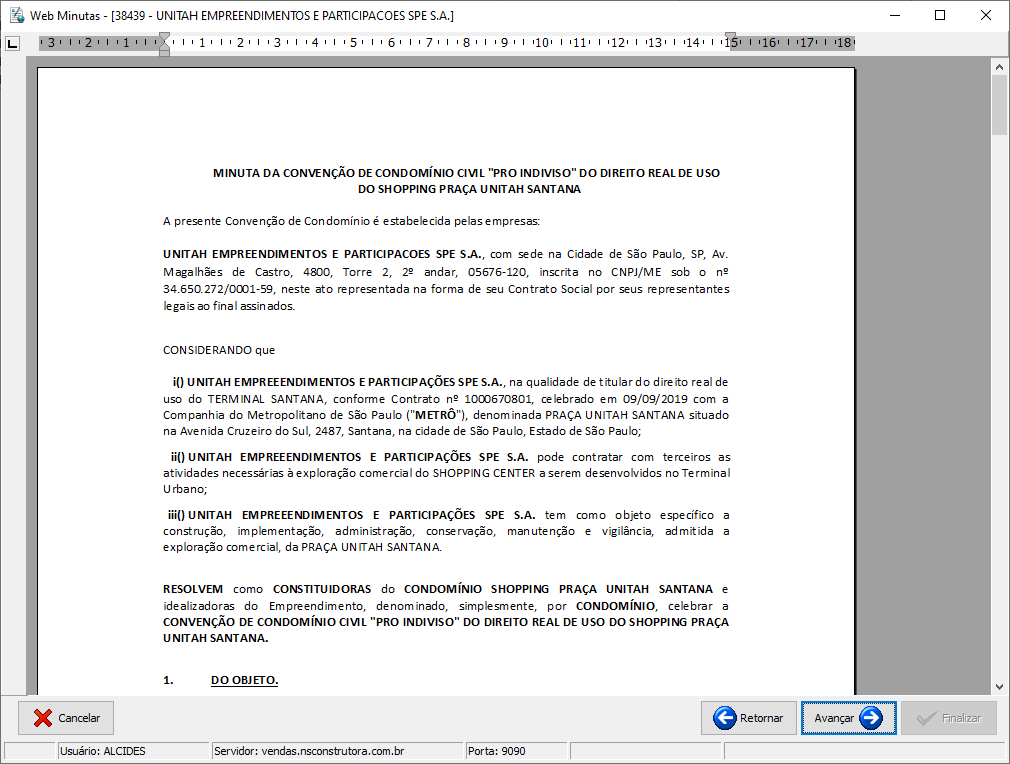
Task: Click the vertical scrollbar down arrow
Action: [x=999, y=687]
